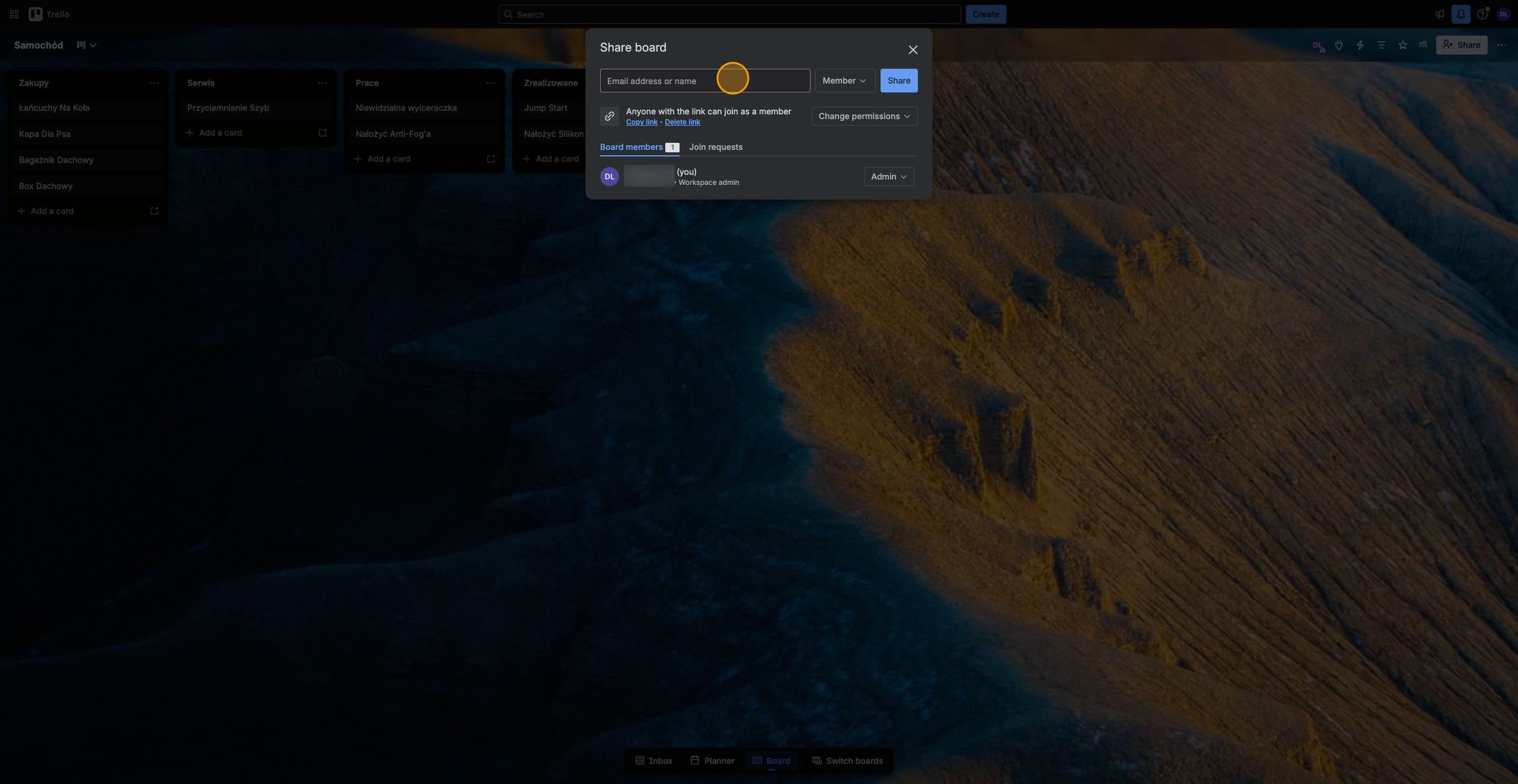Screen dimensions: 1518x784
Task: Open the Admin role dropdown
Action: (x=888, y=177)
